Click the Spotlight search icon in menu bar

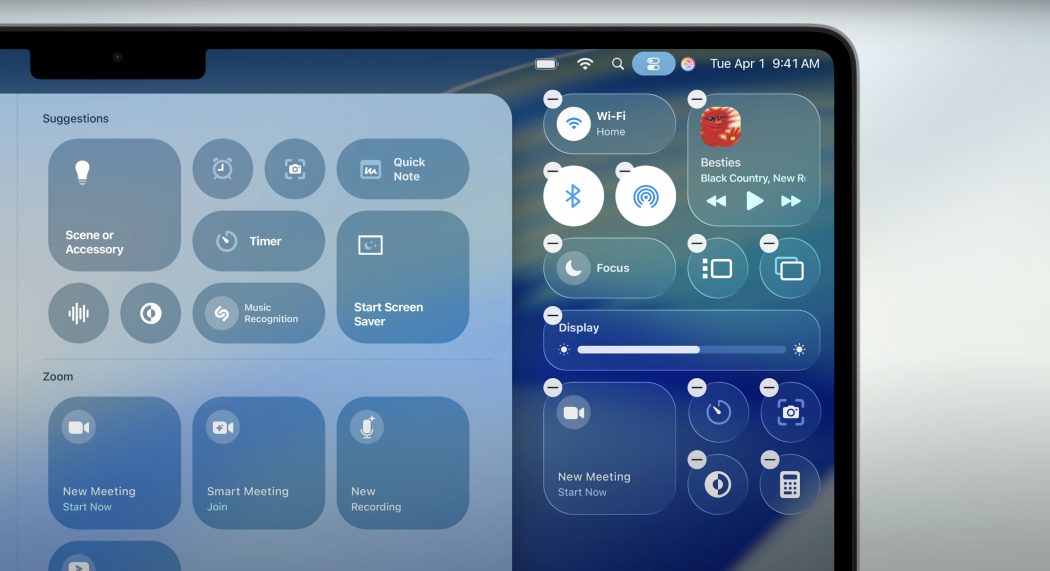click(x=618, y=64)
